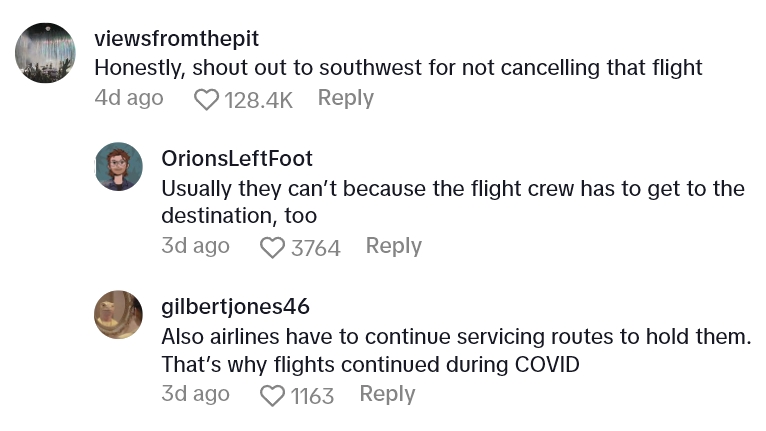Go to gilbertjones46 username link
The image size is (766, 431).
(x=235, y=306)
